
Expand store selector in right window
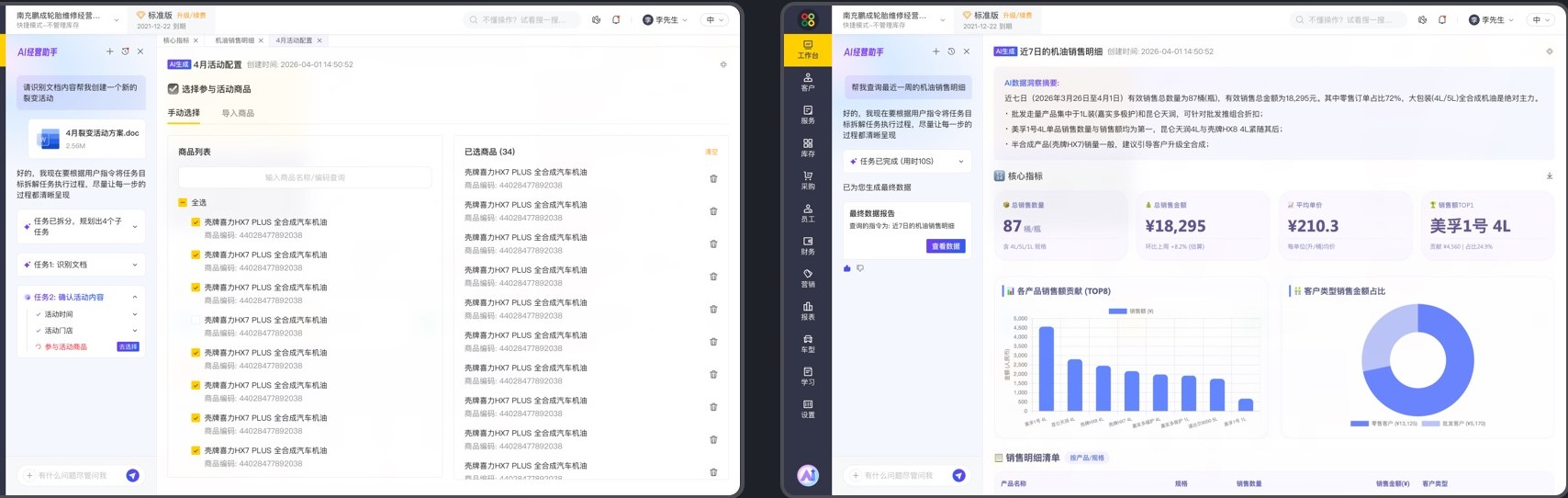pyautogui.click(x=943, y=19)
